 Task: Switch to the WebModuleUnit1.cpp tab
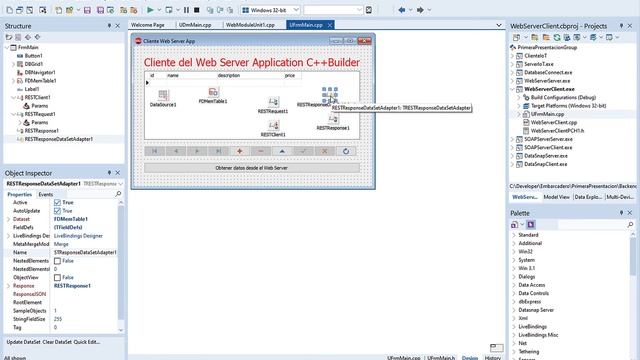pos(250,25)
